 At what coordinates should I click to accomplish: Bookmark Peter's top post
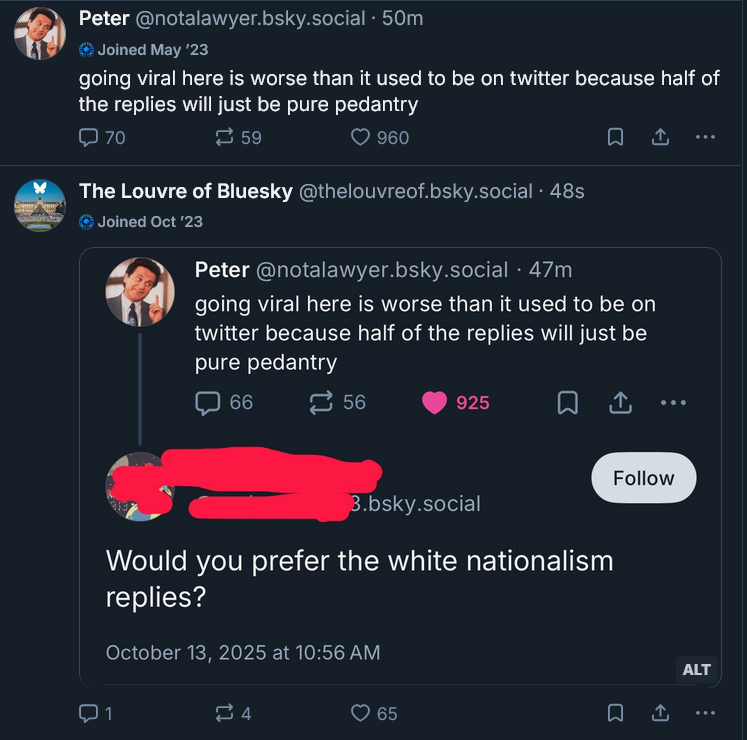[616, 138]
